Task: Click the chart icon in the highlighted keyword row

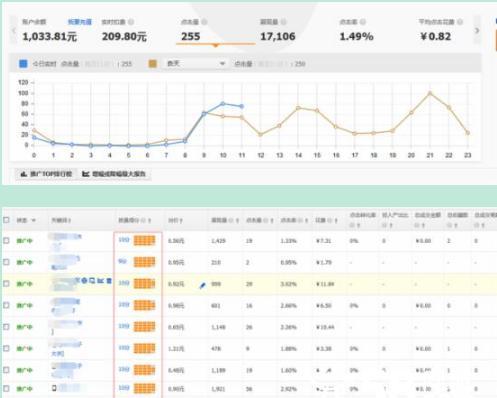Action: click(101, 281)
